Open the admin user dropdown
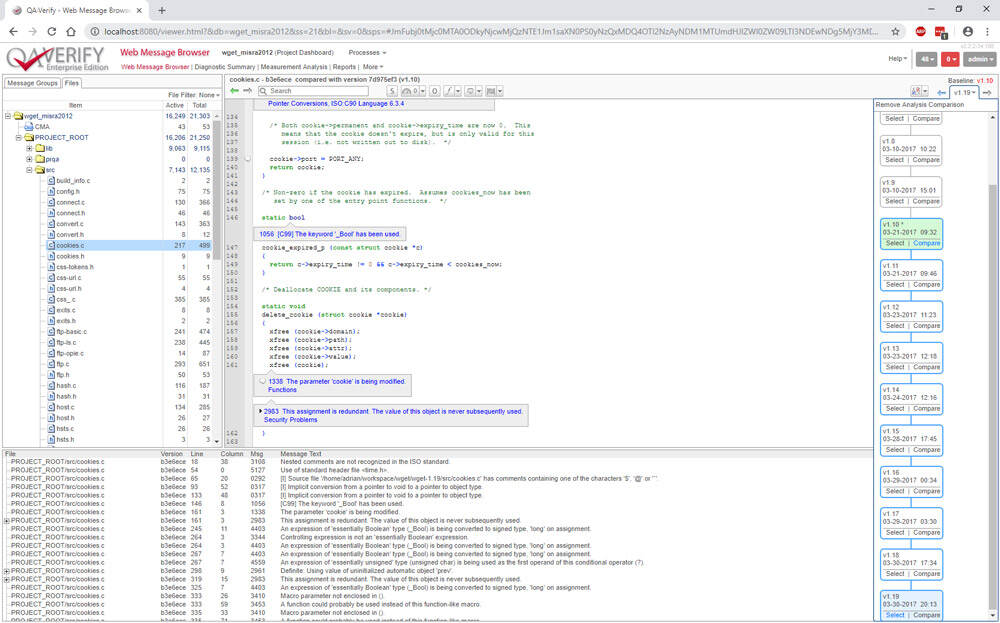The height and width of the screenshot is (623, 1000). pos(980,59)
